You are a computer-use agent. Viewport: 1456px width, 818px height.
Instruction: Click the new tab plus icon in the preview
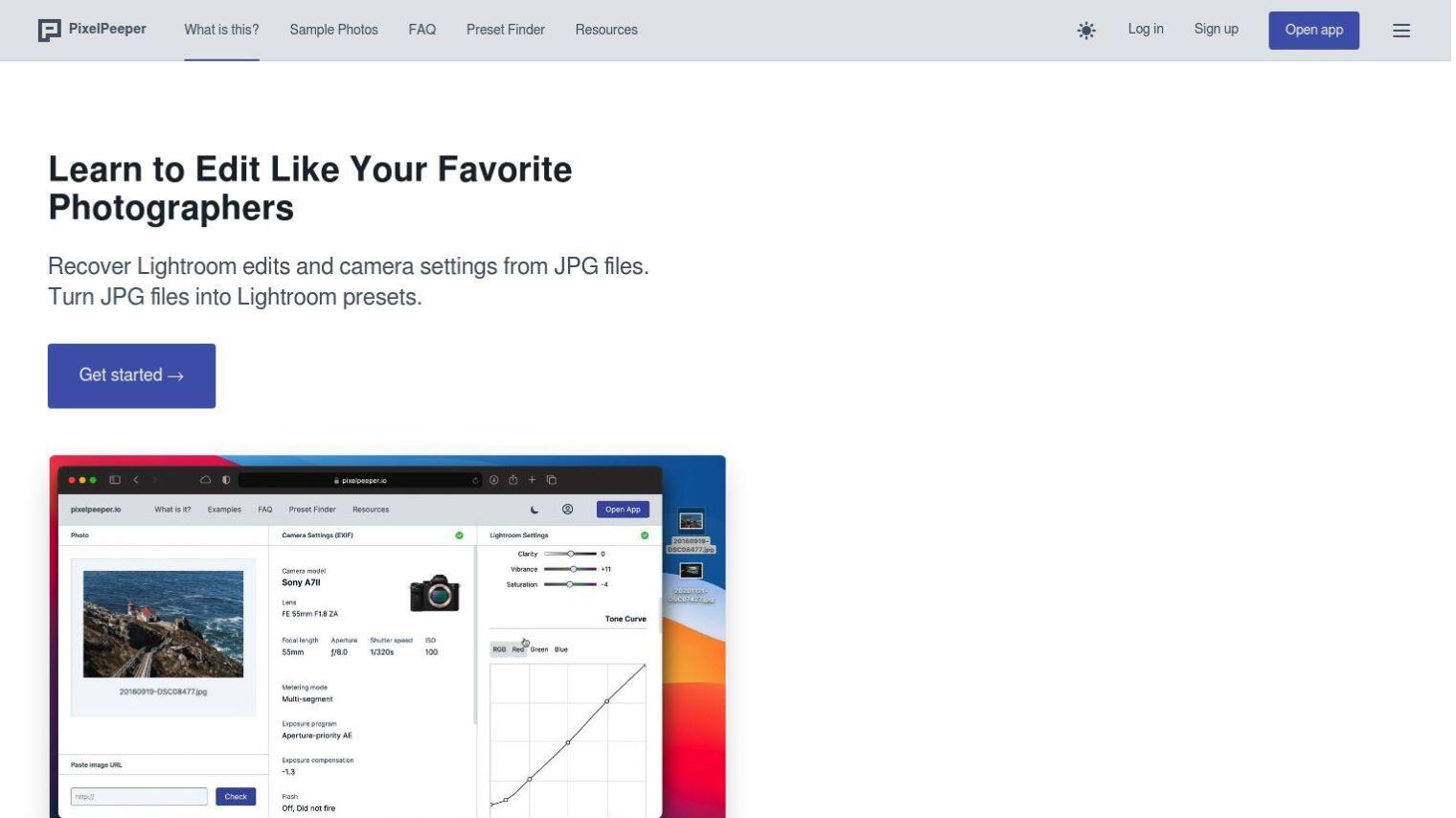pos(532,480)
